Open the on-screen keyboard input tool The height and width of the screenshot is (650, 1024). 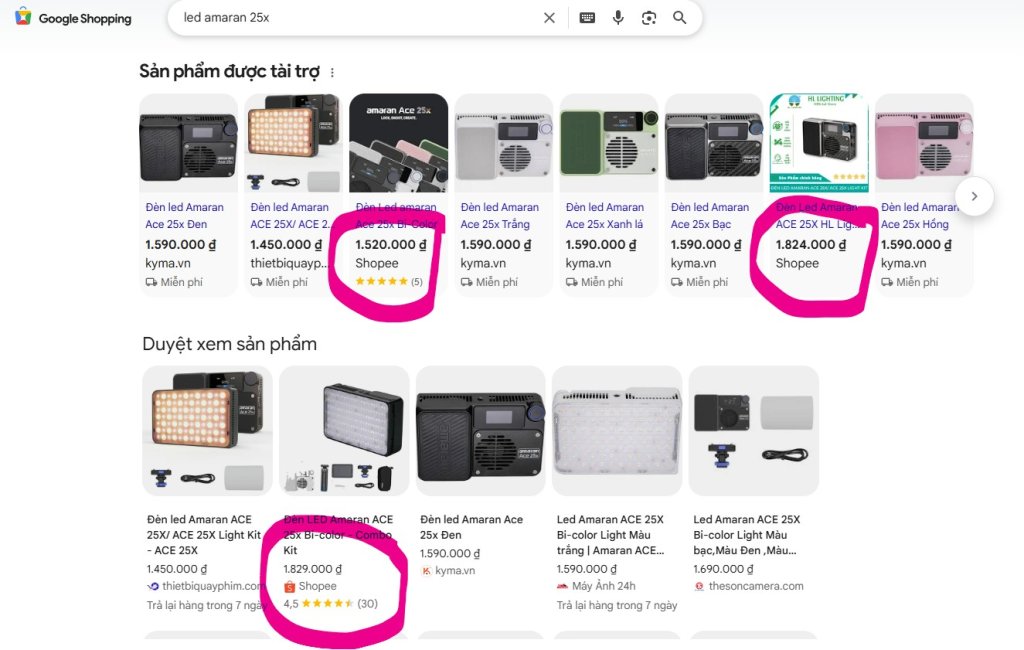[587, 18]
